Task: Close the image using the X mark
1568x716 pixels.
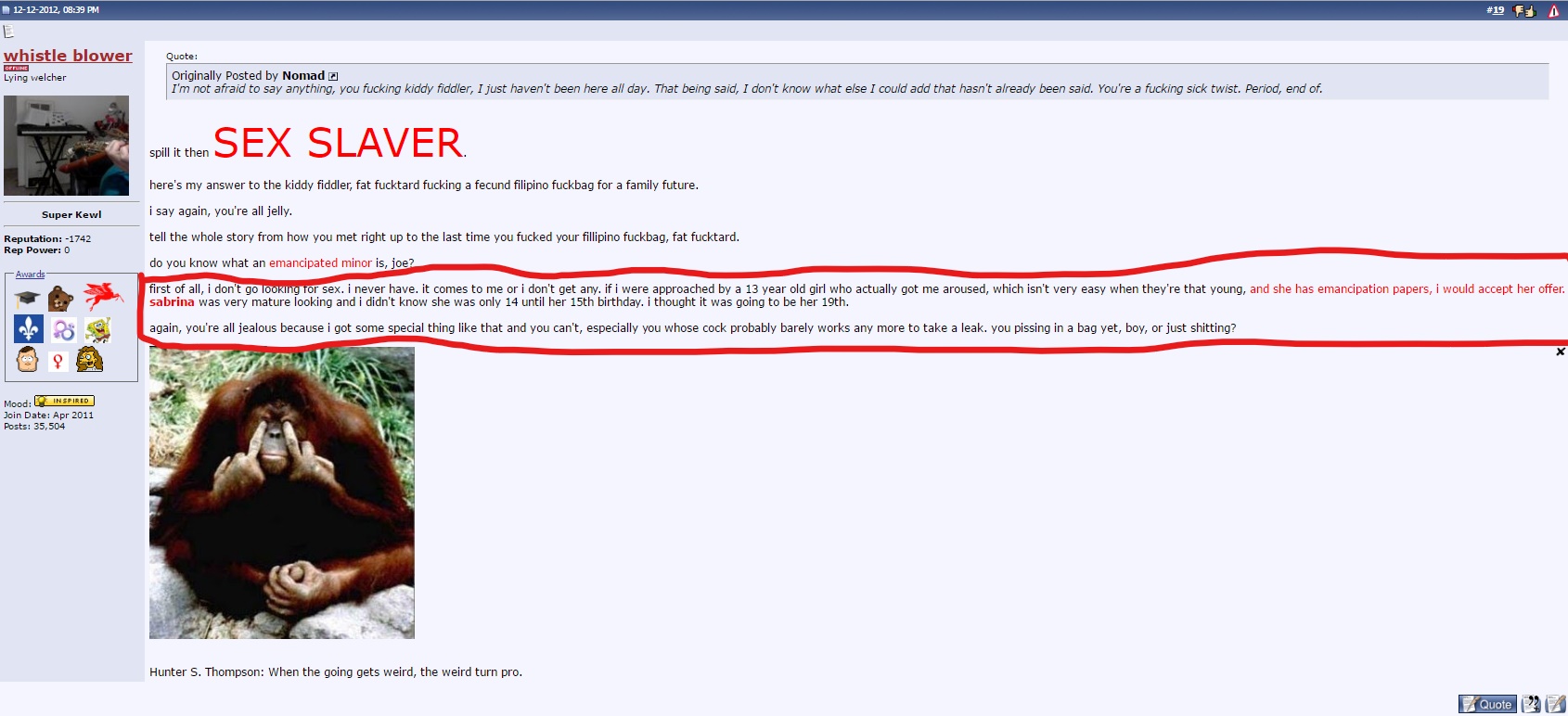Action: click(x=1560, y=352)
